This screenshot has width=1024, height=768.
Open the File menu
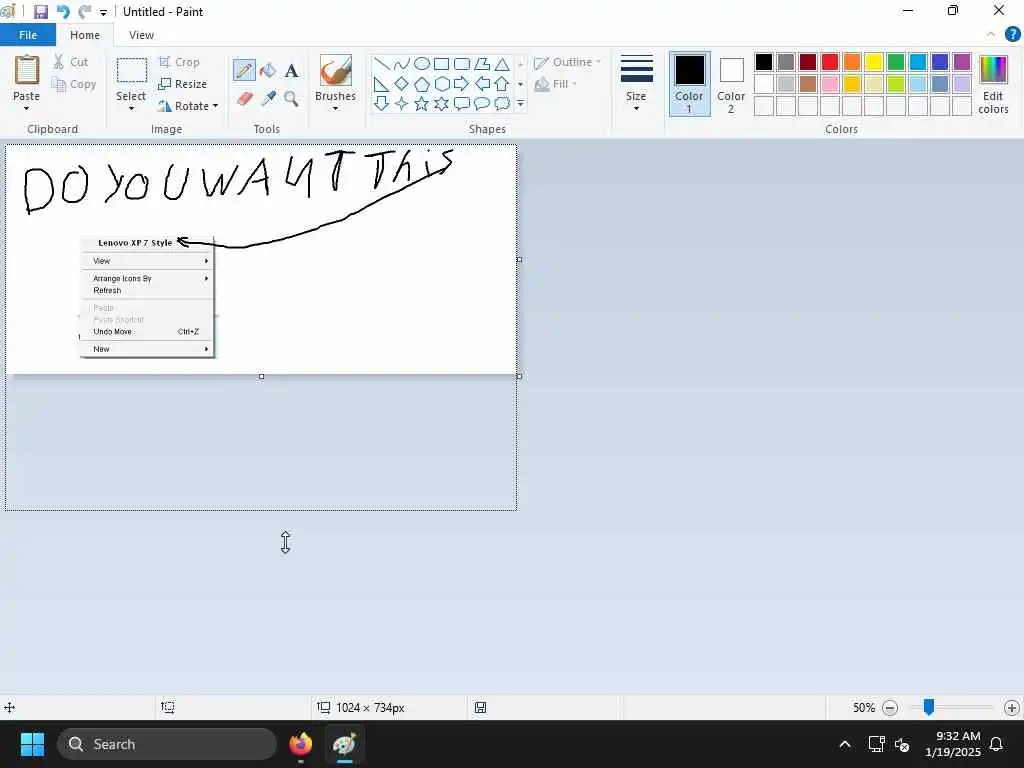[x=28, y=35]
